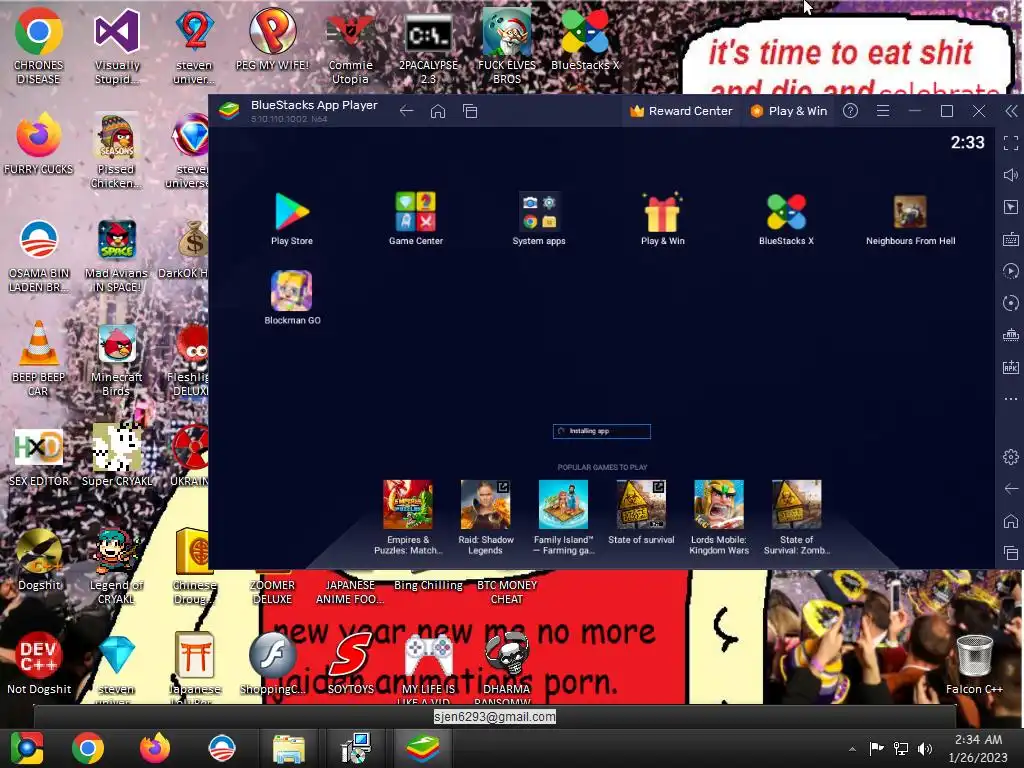Image resolution: width=1024 pixels, height=768 pixels.
Task: Click the Play & Win title bar button
Action: [788, 111]
